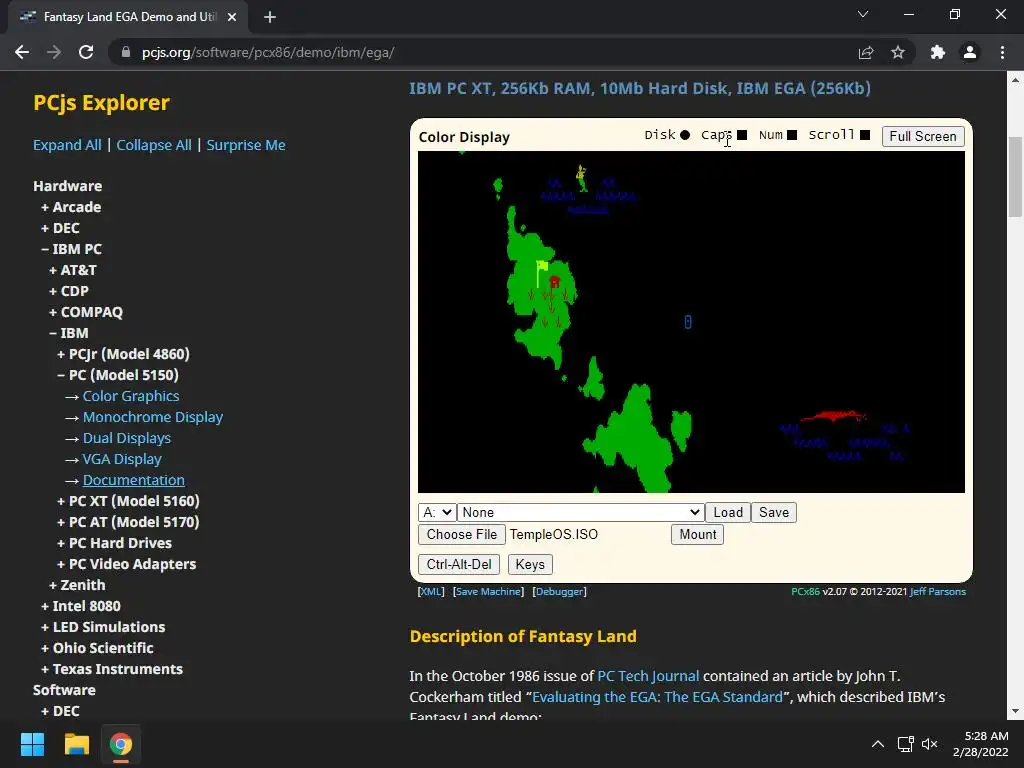1024x768 pixels.
Task: Go back to the previous page
Action: (22, 52)
